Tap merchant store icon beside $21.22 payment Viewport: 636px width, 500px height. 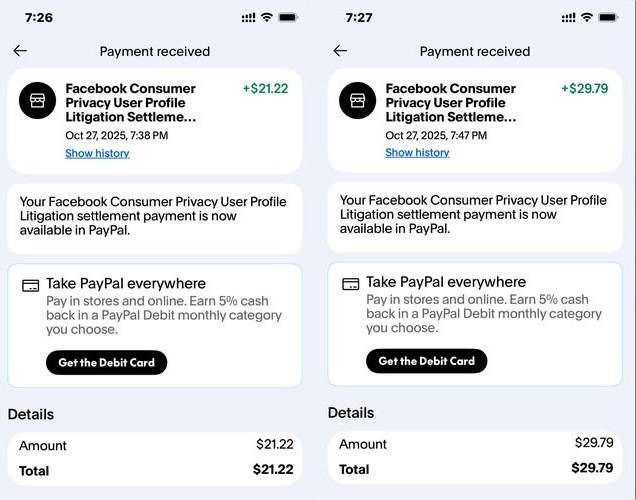coord(38,99)
